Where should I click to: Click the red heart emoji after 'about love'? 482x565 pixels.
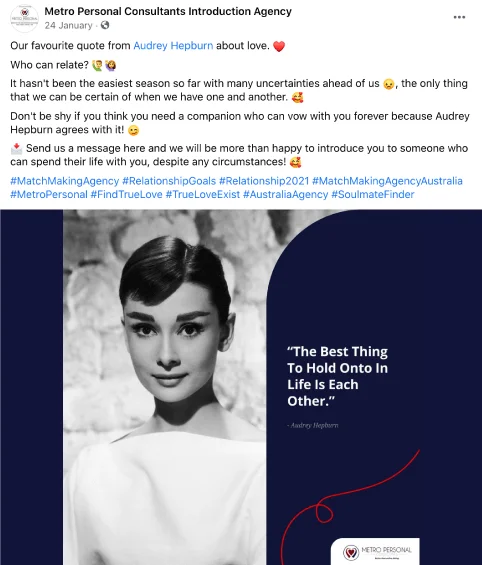point(279,46)
